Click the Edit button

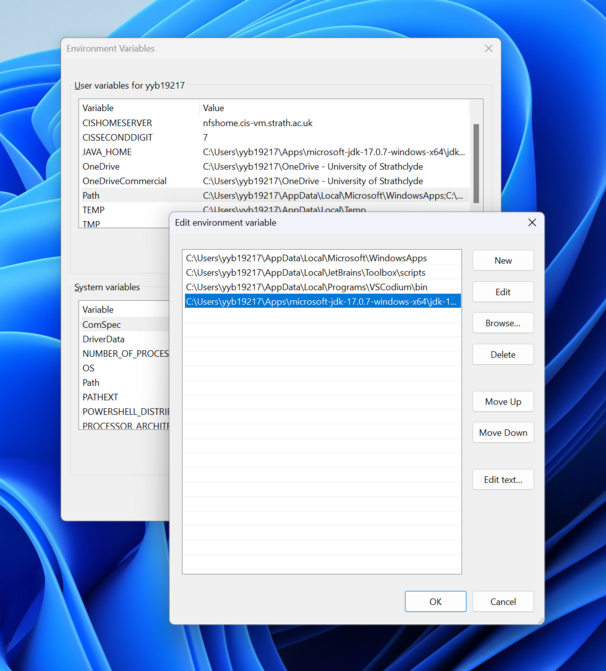click(x=503, y=292)
